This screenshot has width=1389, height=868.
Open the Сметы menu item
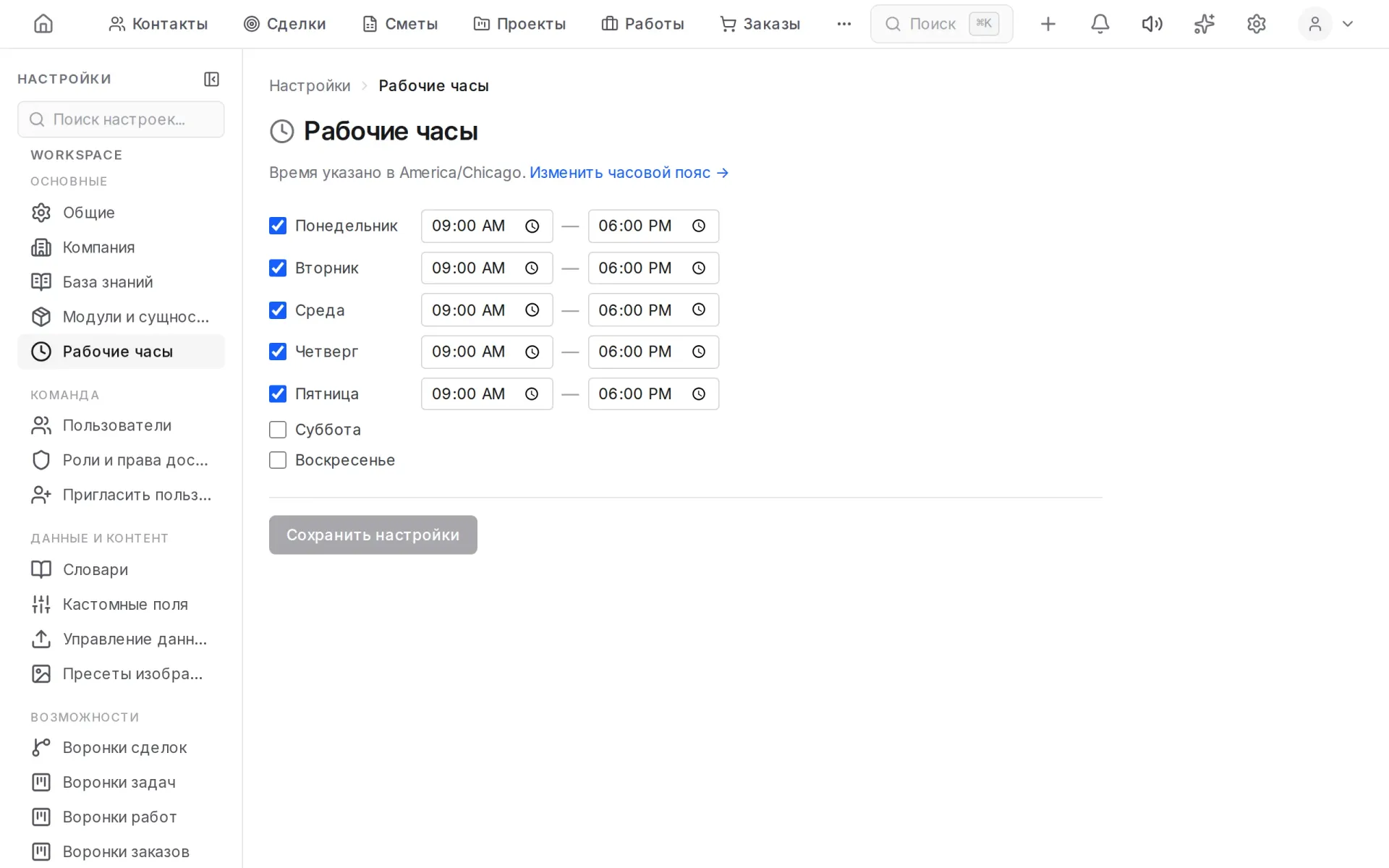(400, 24)
